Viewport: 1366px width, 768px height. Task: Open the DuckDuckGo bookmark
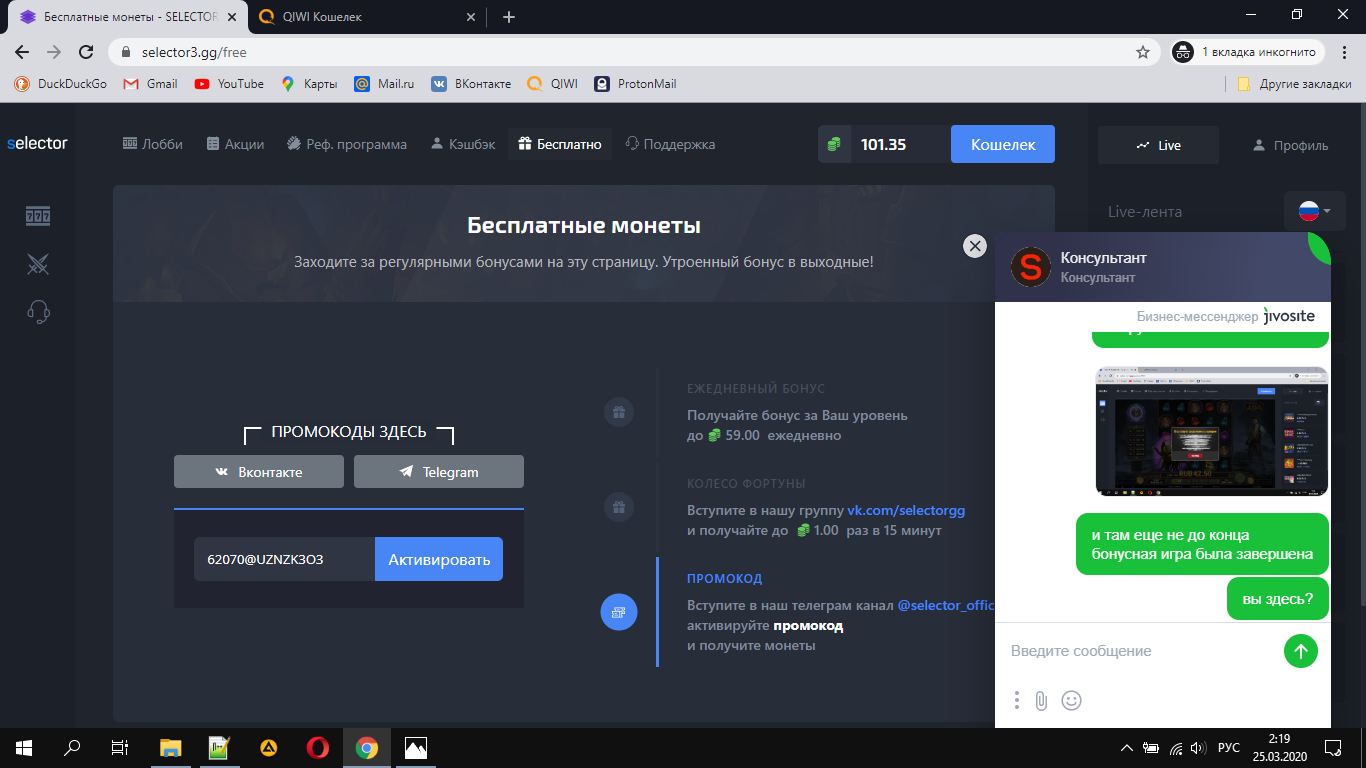pos(61,84)
